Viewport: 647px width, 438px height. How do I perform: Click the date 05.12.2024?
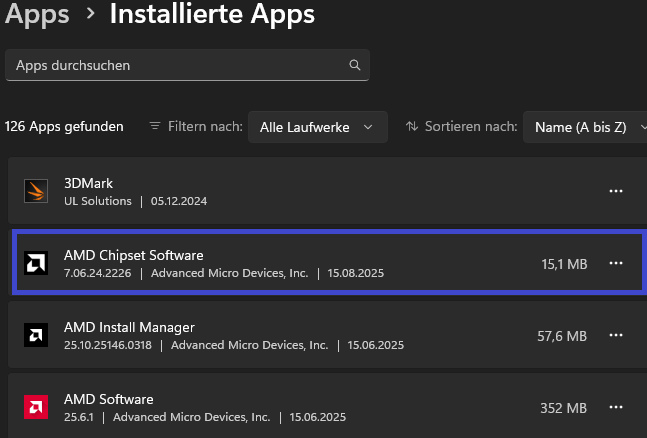pyautogui.click(x=179, y=201)
